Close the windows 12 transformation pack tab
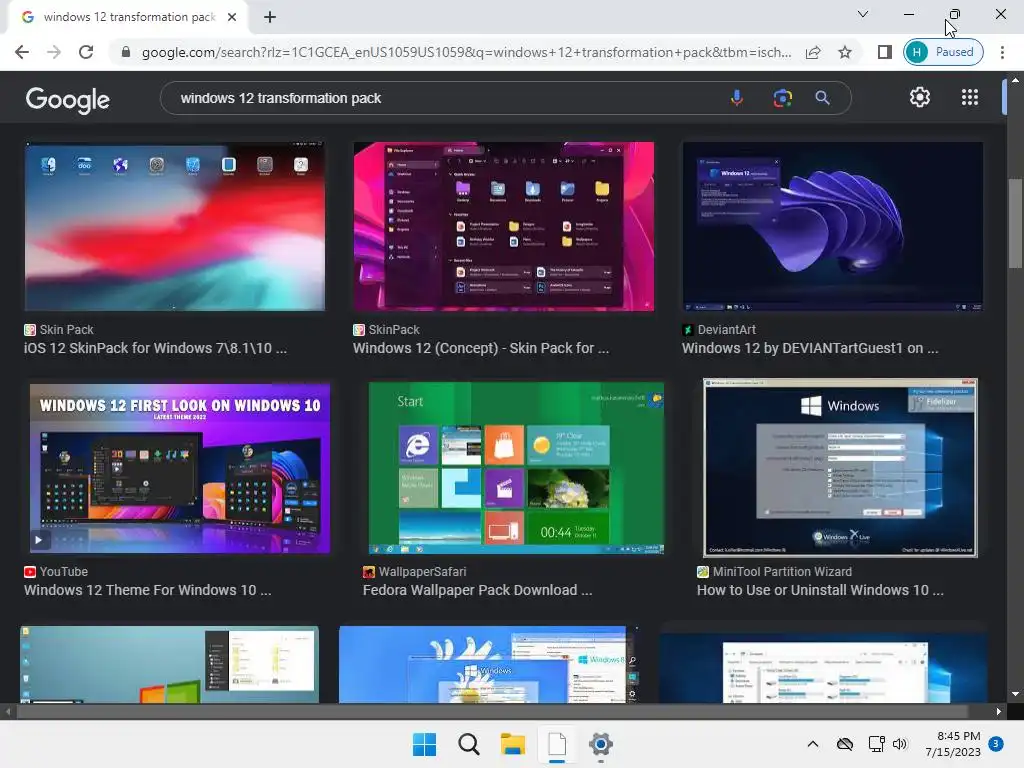Screen dimensions: 1024x768 (x=232, y=17)
